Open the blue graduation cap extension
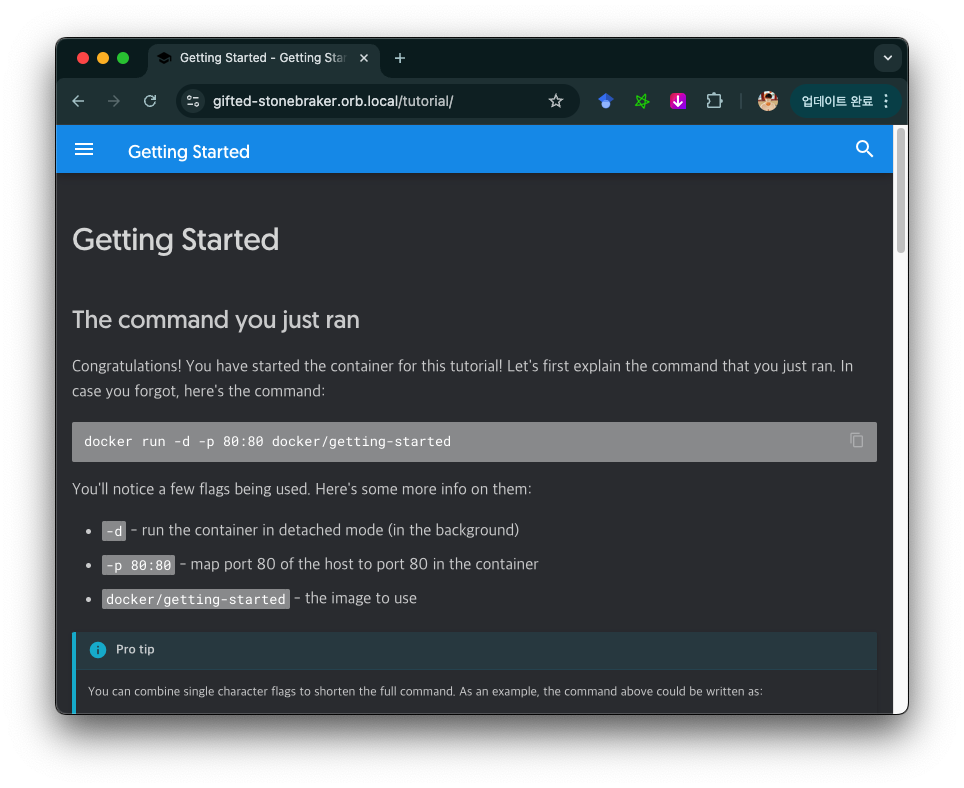Image resolution: width=964 pixels, height=788 pixels. [x=606, y=101]
